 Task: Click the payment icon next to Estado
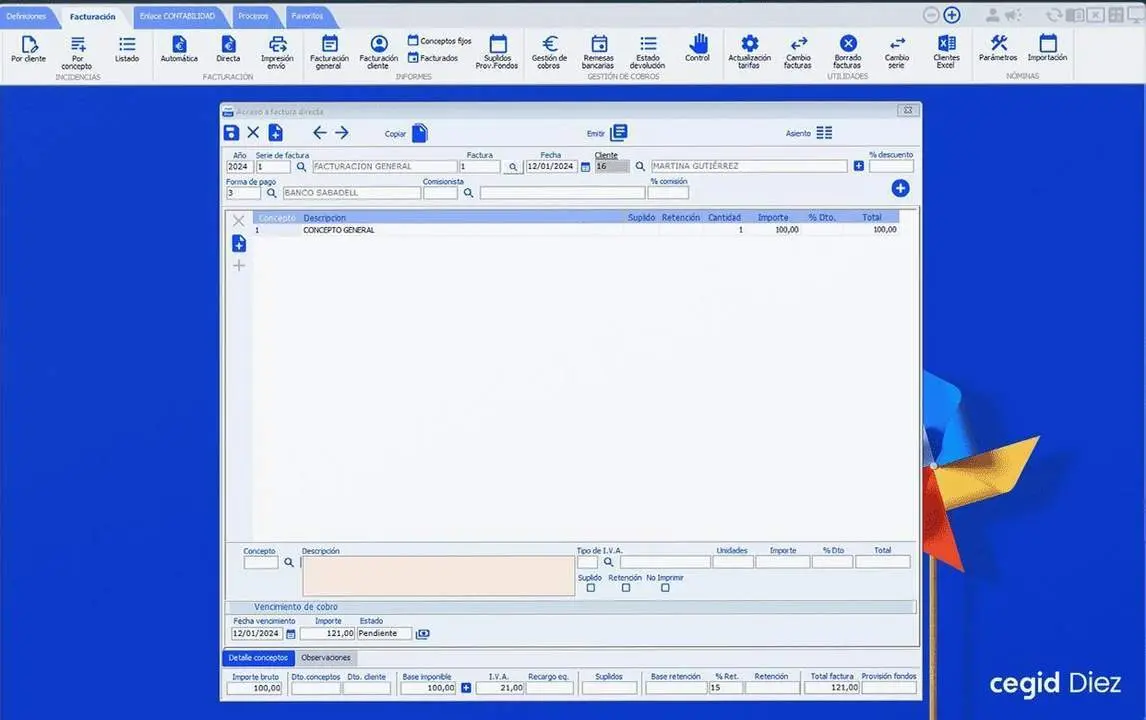pos(422,634)
